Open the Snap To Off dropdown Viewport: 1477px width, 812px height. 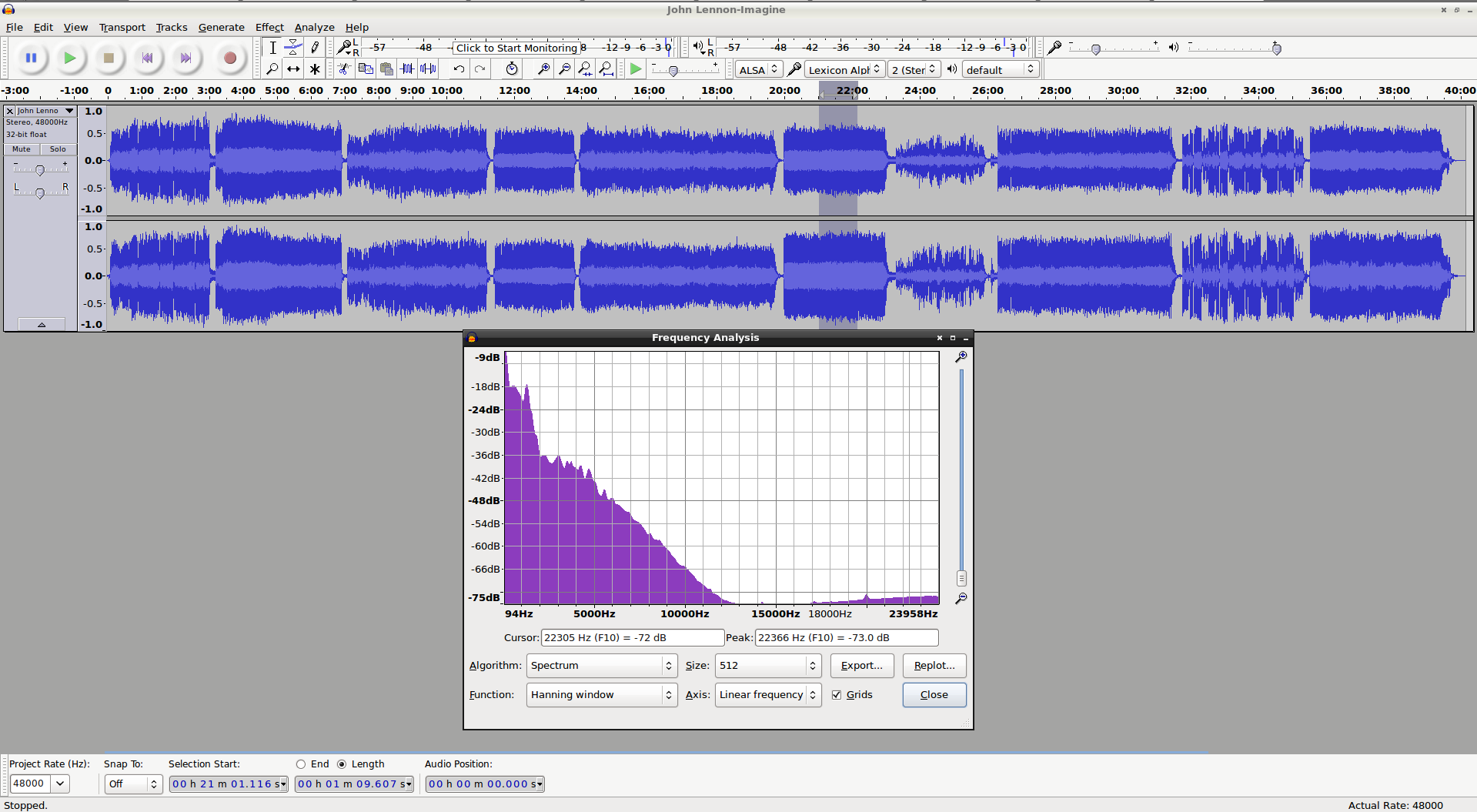(133, 784)
